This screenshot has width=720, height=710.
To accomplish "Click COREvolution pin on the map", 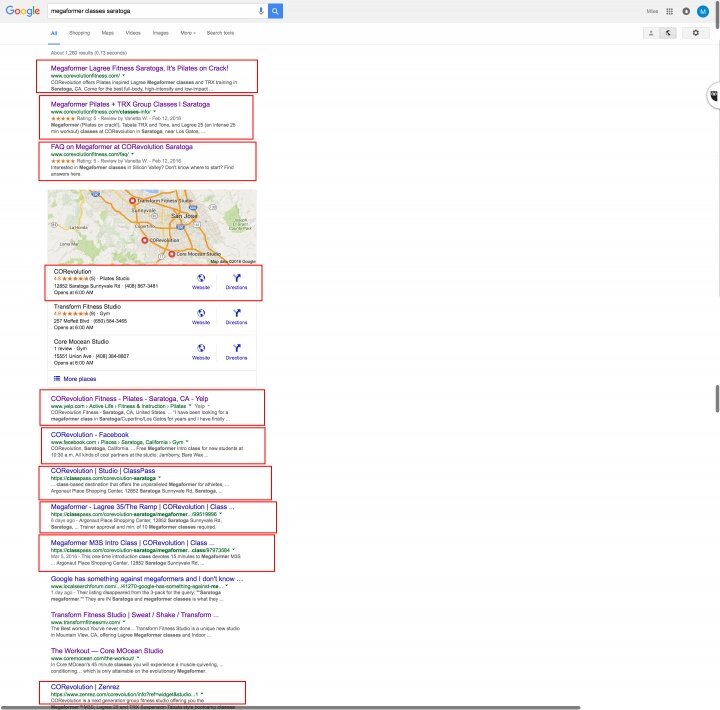I will pyautogui.click(x=145, y=240).
